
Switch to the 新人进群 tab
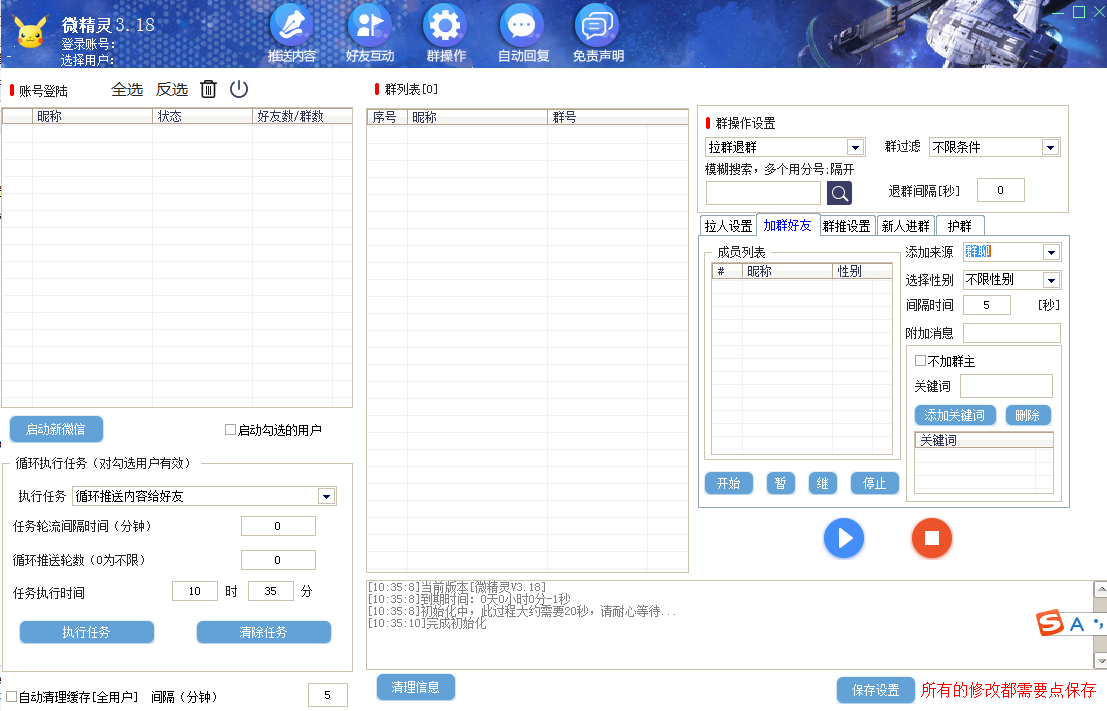[905, 226]
